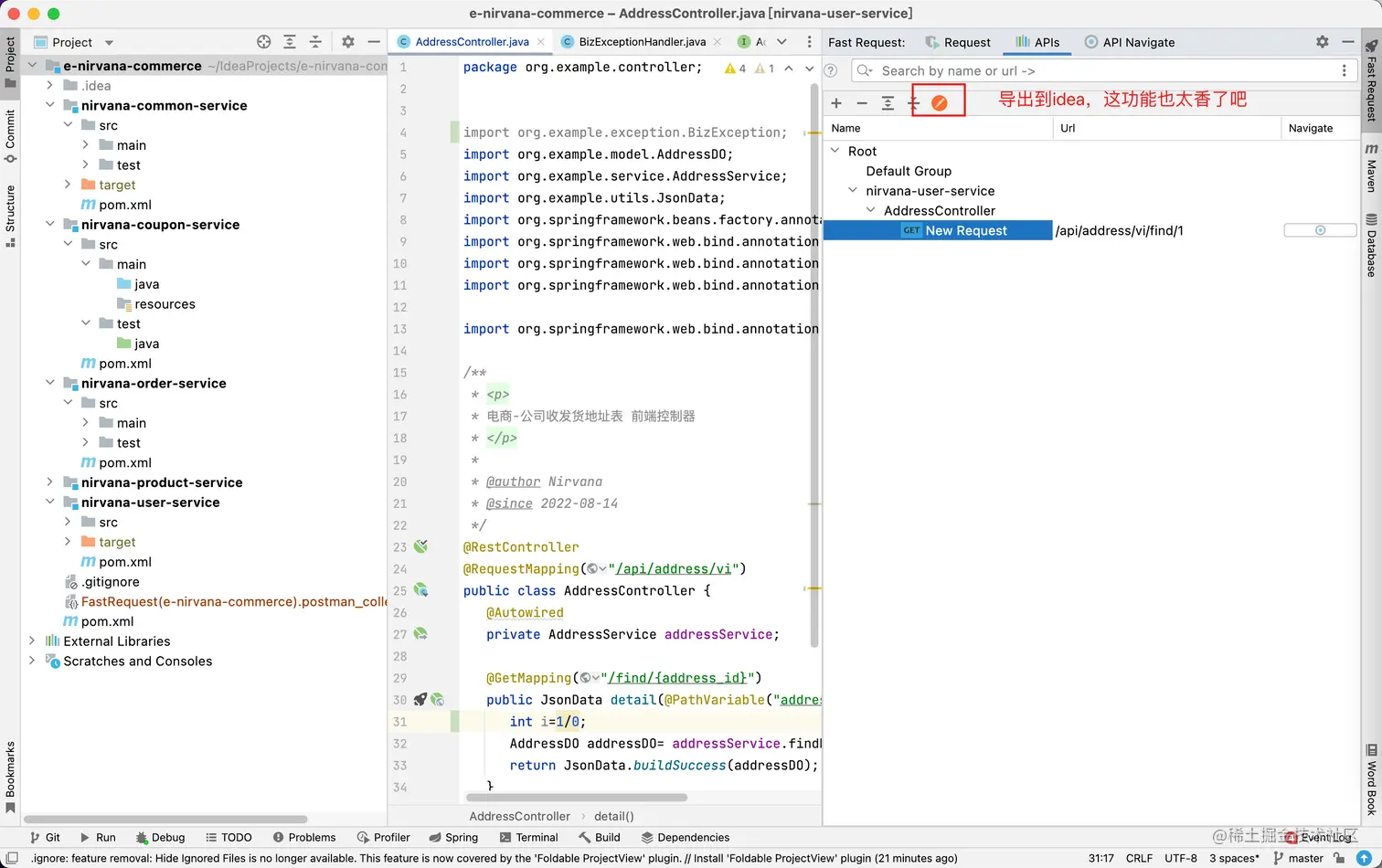Screen dimensions: 1382x868
Task: Open Fast Request panel settings gear
Action: pos(1323,42)
